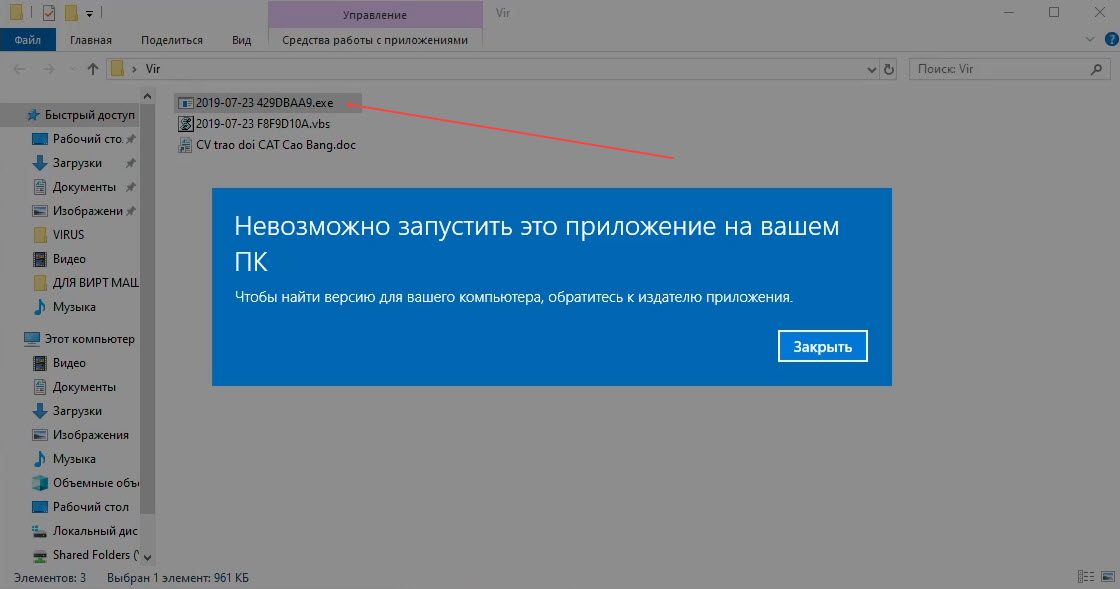Viewport: 1120px width, 589px height.
Task: Select file 2019-07-23 F8F9D10A.vbs
Action: click(x=263, y=124)
